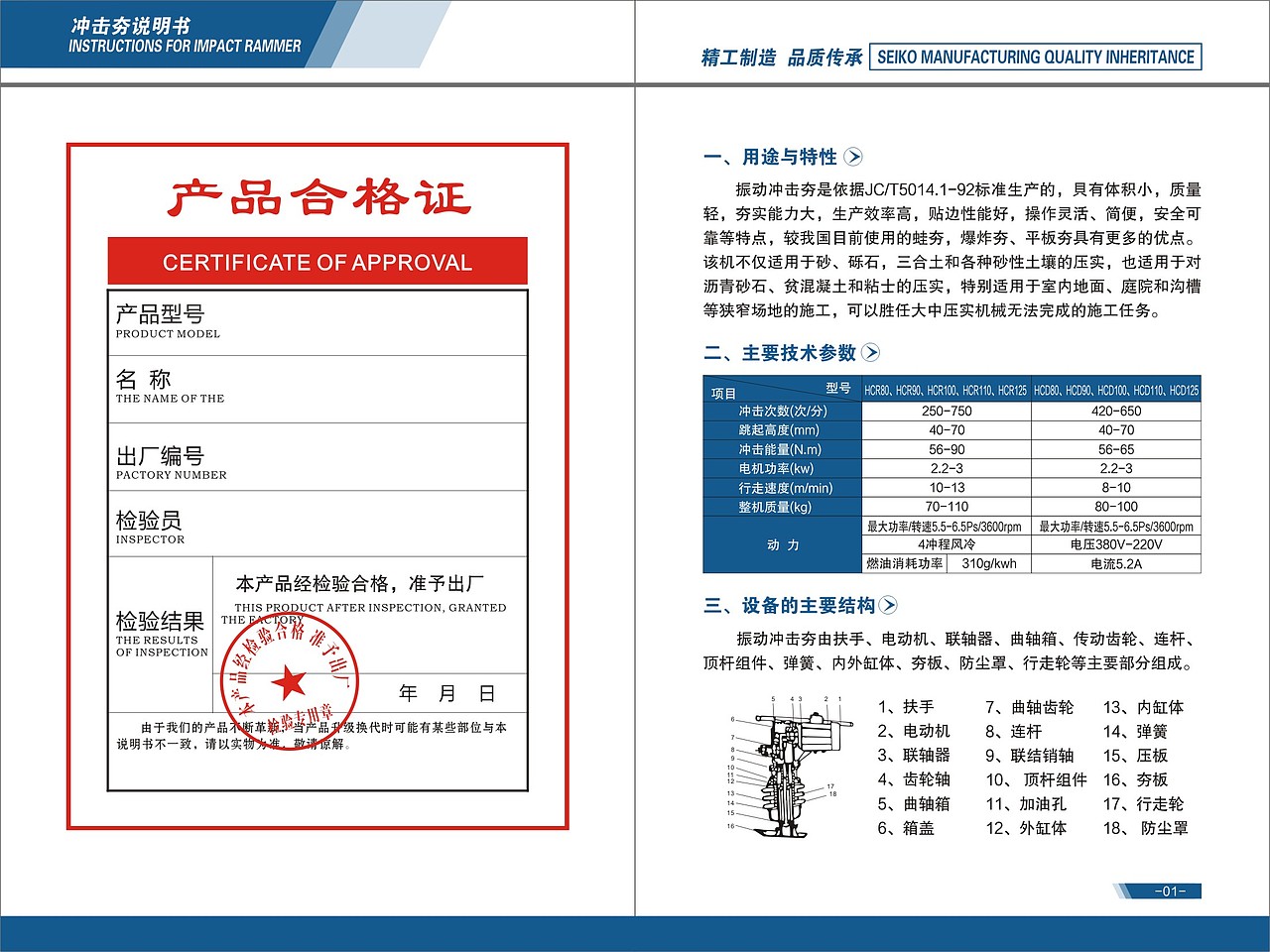Click the CERTIFICATE OF APPROVAL red banner
This screenshot has height=952, width=1270.
(316, 262)
